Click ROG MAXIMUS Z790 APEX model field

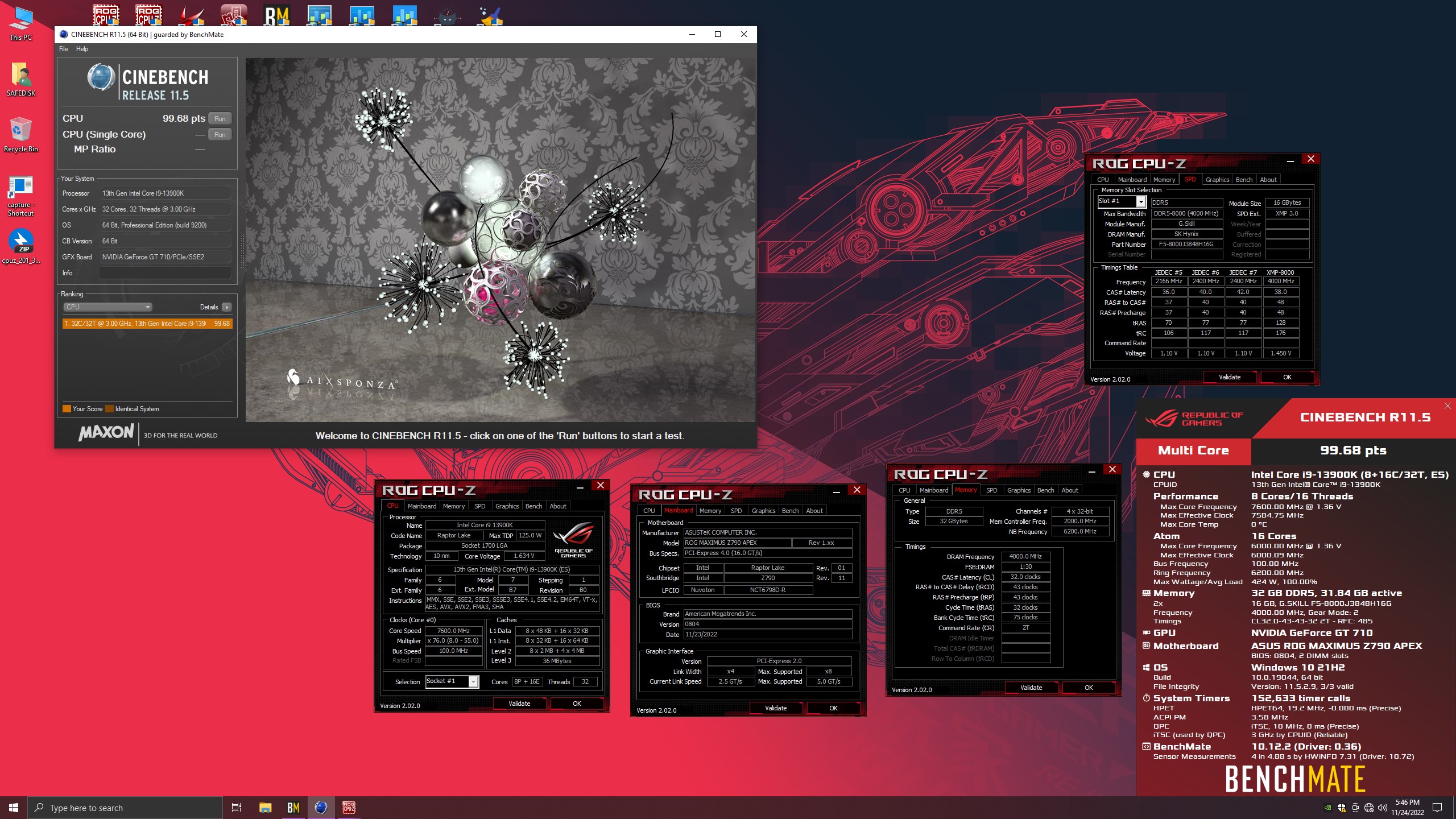(x=737, y=543)
